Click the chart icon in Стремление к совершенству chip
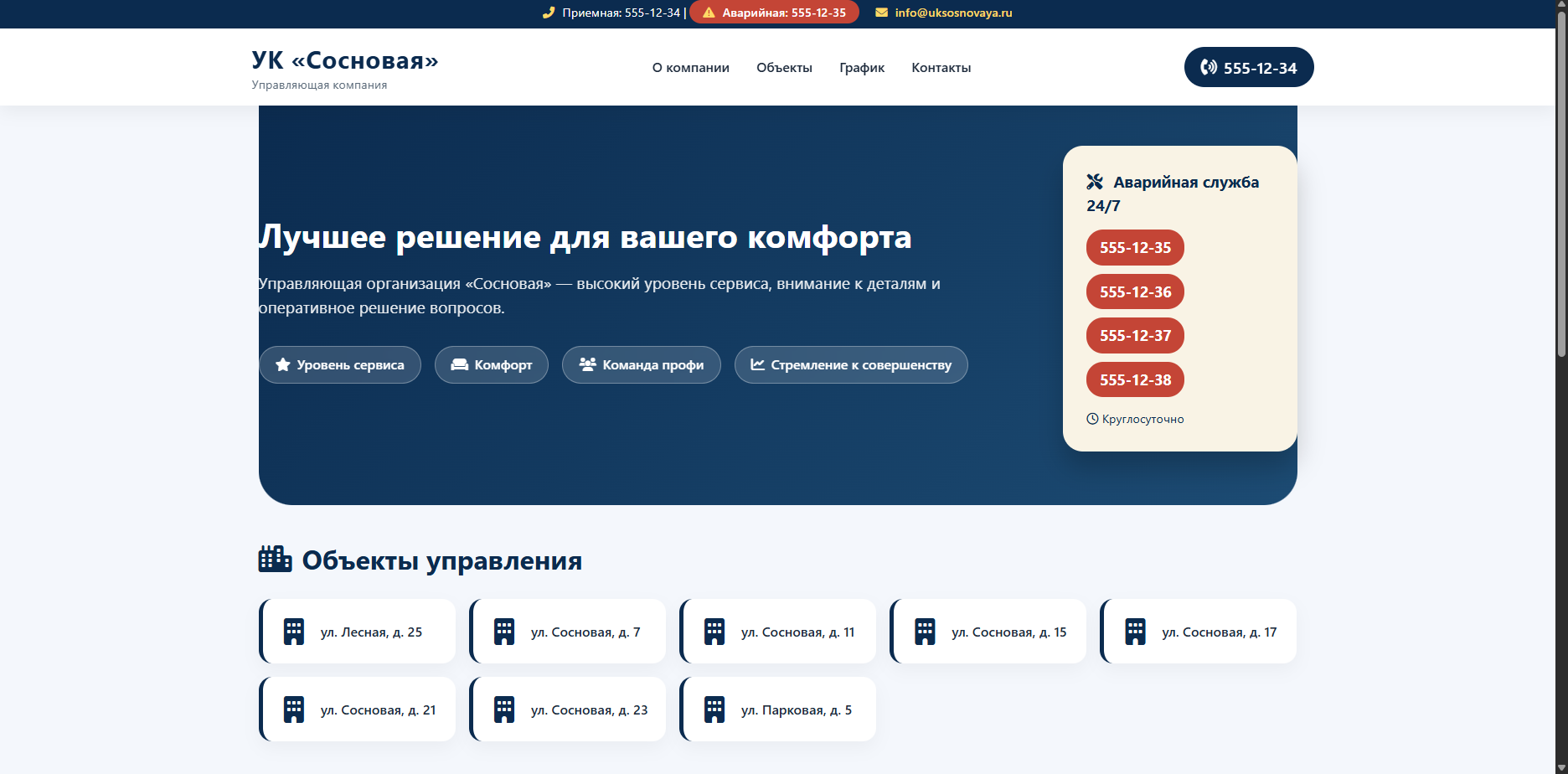1568x774 pixels. 757,364
